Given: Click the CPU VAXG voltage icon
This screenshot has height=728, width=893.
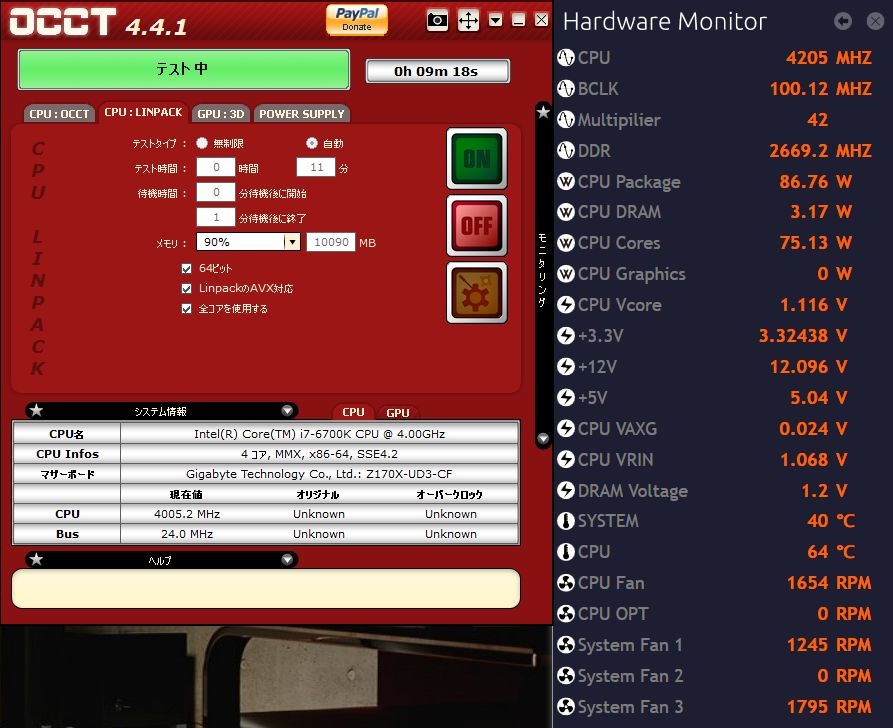Looking at the screenshot, I should pos(566,428).
